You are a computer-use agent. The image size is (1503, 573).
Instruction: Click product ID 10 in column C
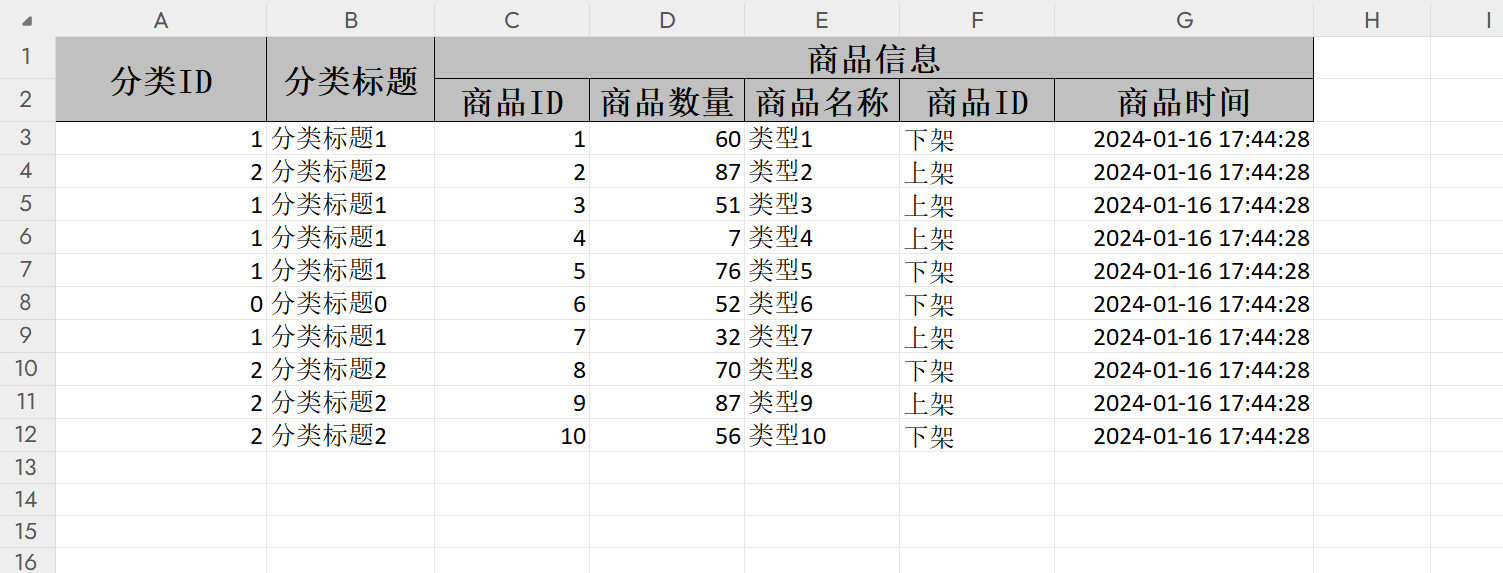point(512,435)
